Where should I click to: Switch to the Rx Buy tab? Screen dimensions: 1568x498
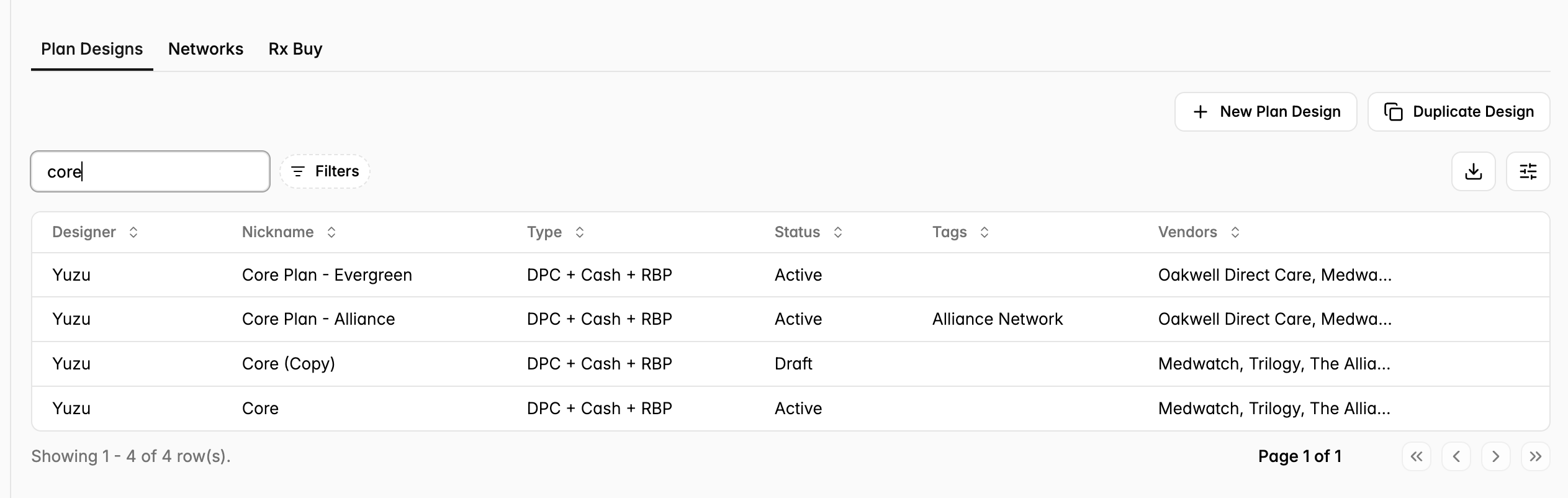pyautogui.click(x=295, y=49)
